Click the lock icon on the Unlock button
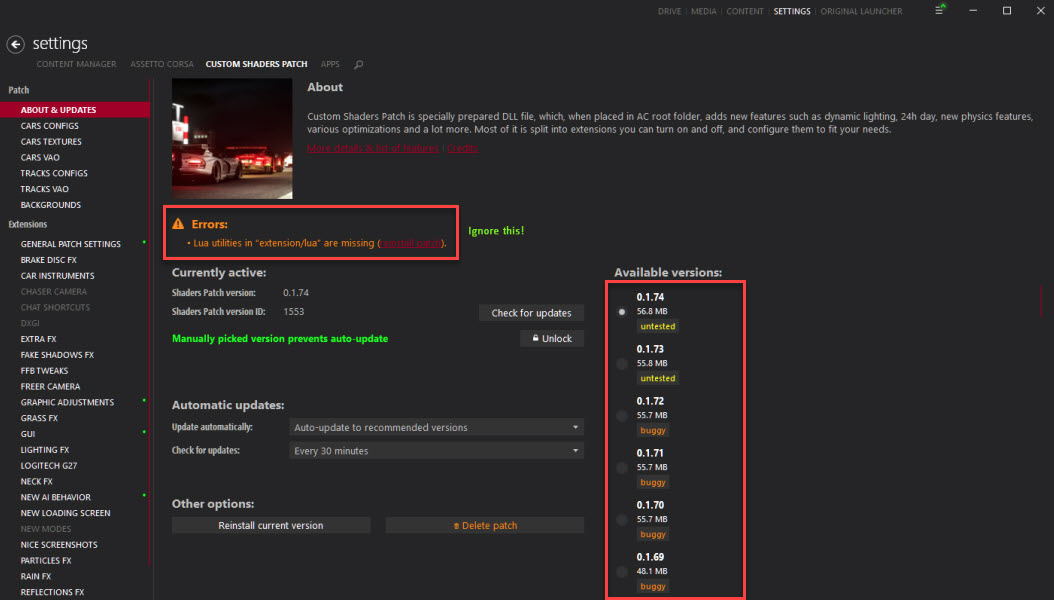This screenshot has width=1054, height=600. (536, 338)
